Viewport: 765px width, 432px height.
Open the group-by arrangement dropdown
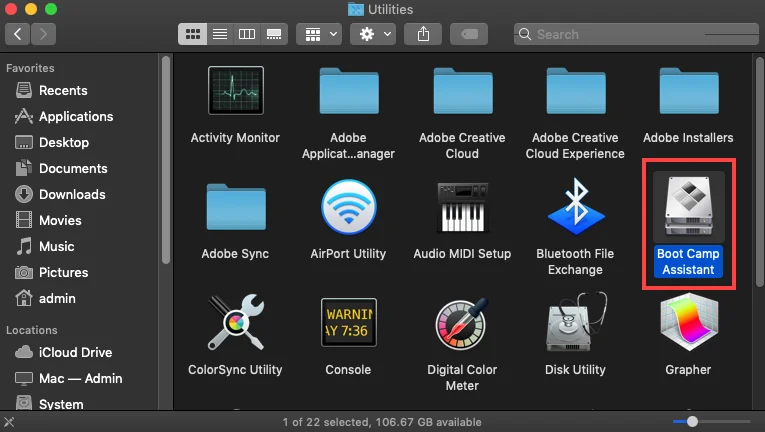tap(320, 34)
